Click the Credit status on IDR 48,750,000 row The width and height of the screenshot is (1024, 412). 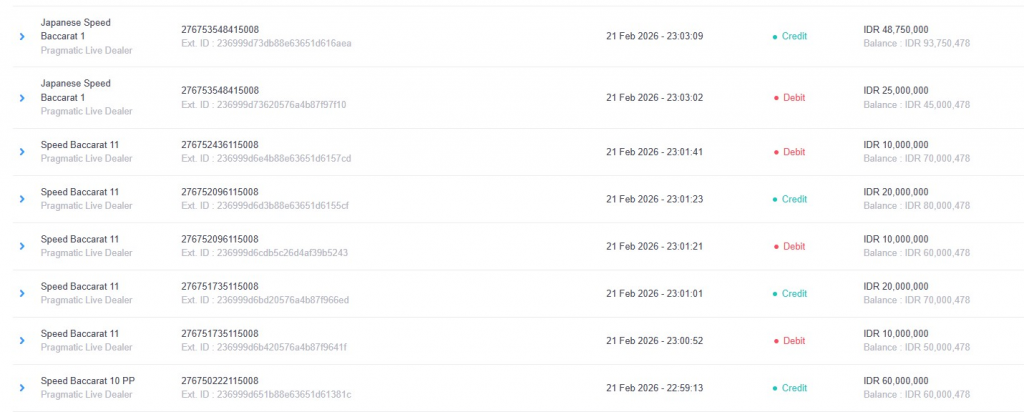[x=794, y=36]
